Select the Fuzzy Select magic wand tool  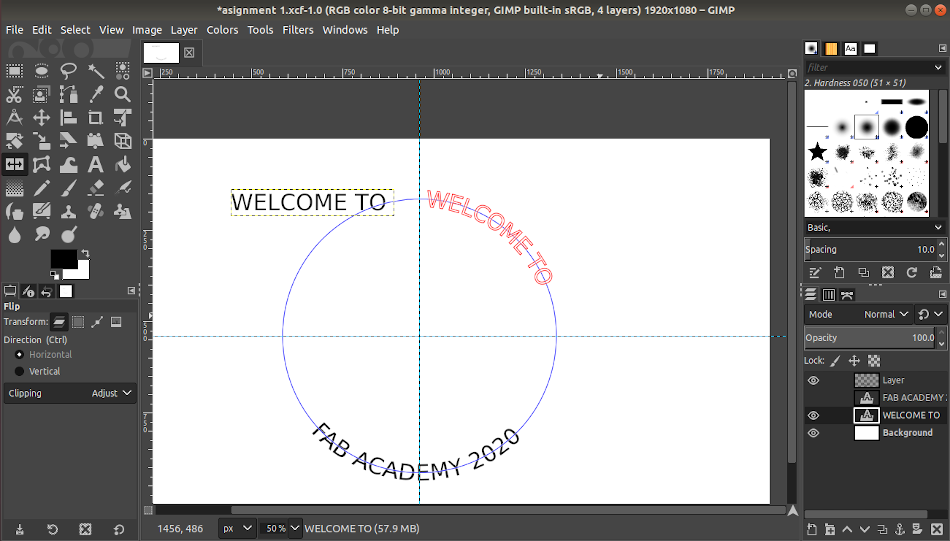(96, 71)
